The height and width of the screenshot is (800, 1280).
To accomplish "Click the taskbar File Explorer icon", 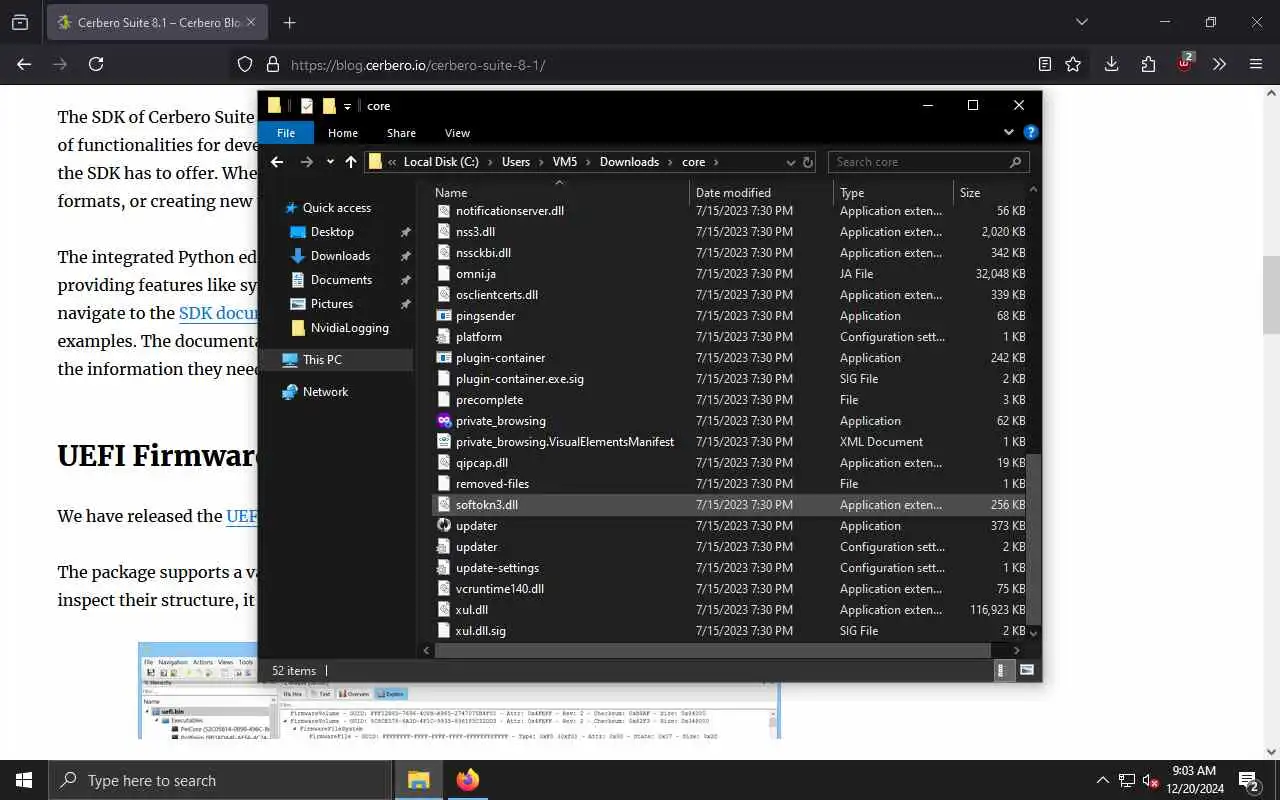I will click(418, 780).
